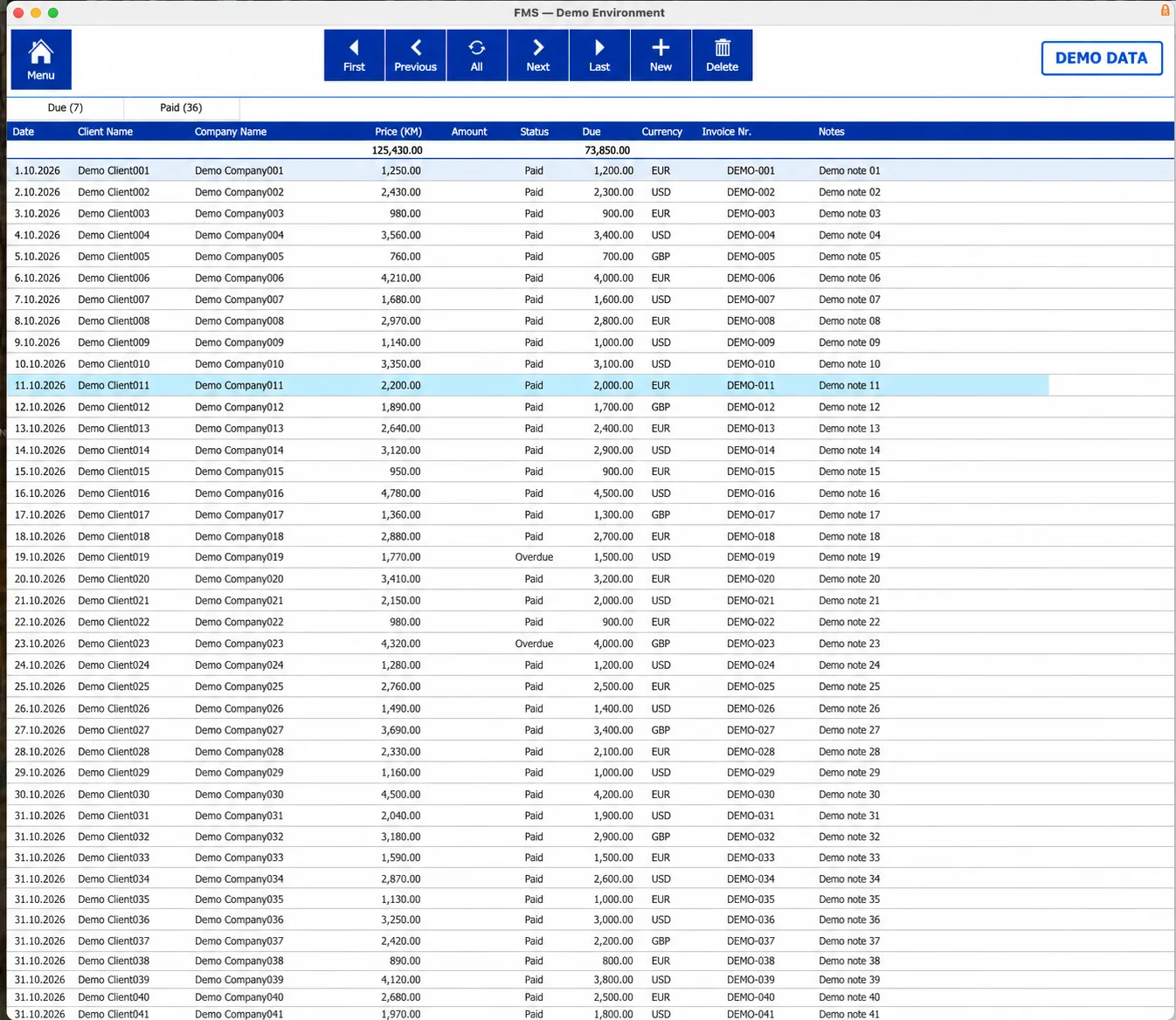Select the Demo Company038 cell
Viewport: 1176px width, 1020px height.
[239, 961]
